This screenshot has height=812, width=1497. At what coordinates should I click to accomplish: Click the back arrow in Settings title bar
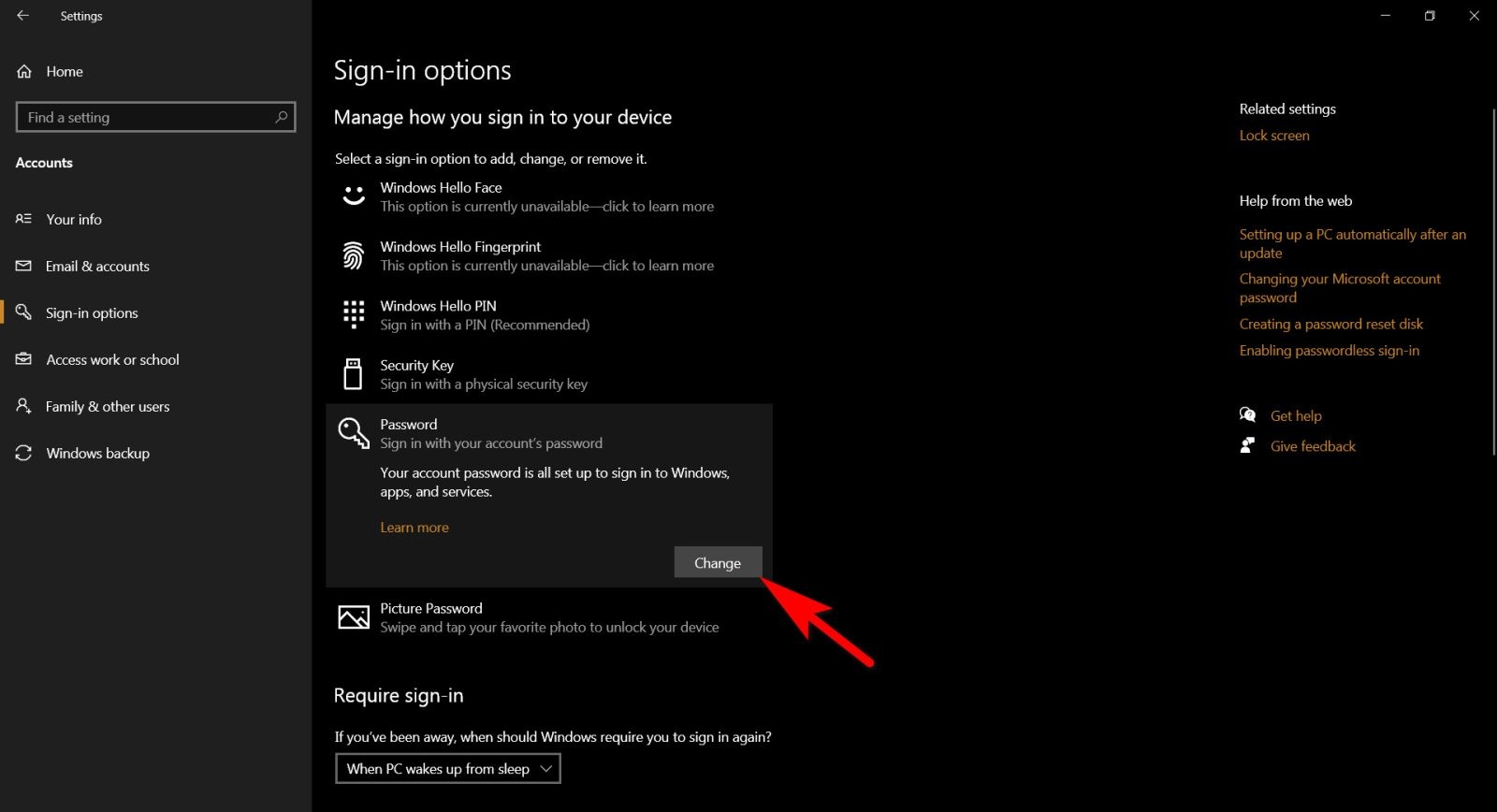click(23, 16)
